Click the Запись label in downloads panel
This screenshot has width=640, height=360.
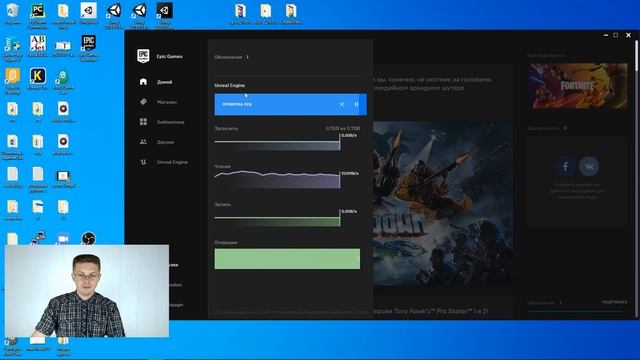point(222,204)
